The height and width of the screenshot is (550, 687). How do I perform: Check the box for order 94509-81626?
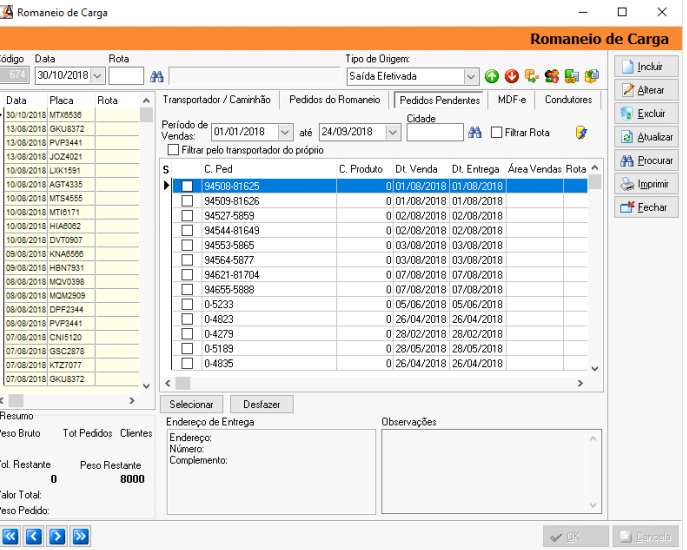pos(187,201)
